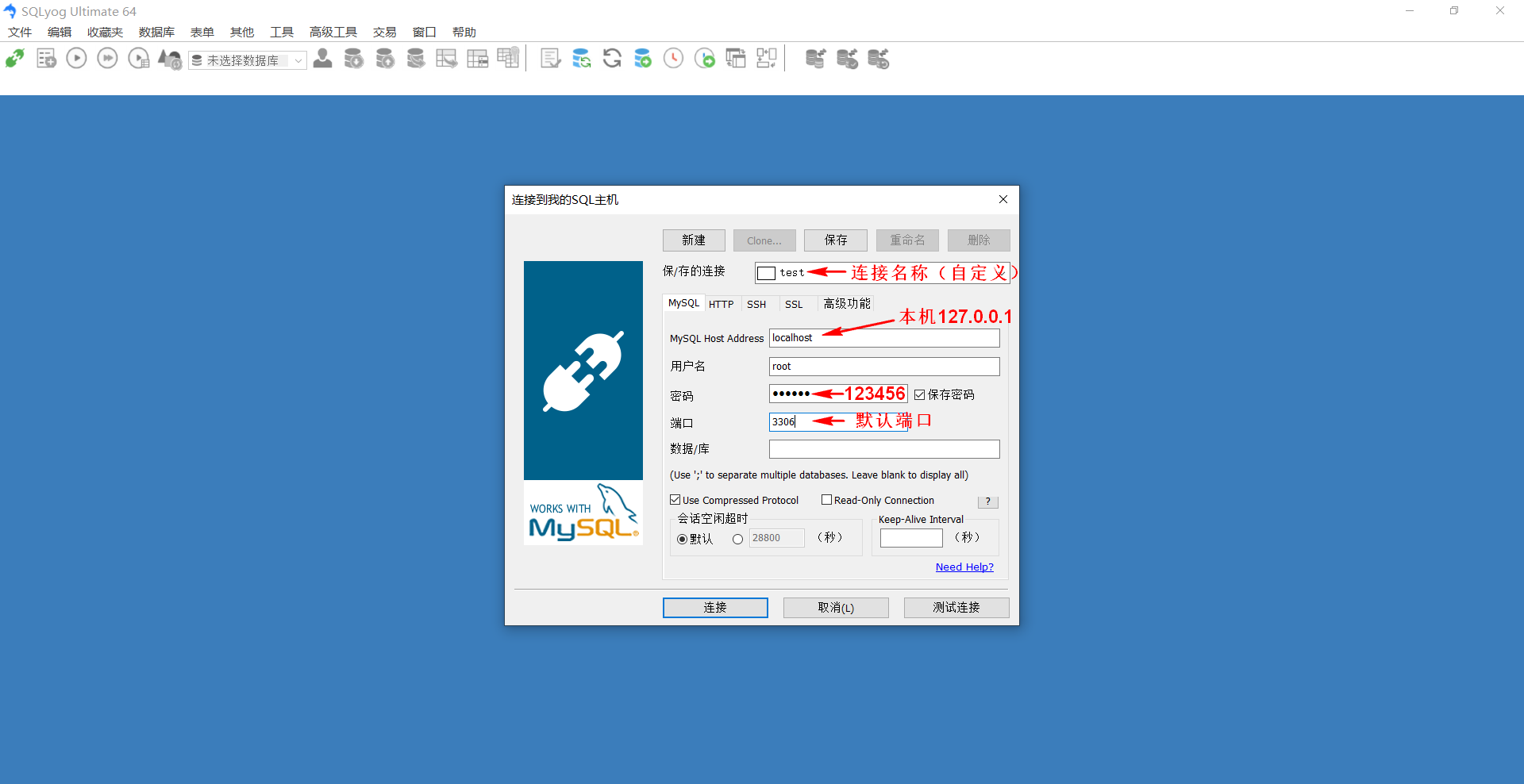Click the Execute and edit resultset icon
The width and height of the screenshot is (1524, 784).
(x=139, y=59)
